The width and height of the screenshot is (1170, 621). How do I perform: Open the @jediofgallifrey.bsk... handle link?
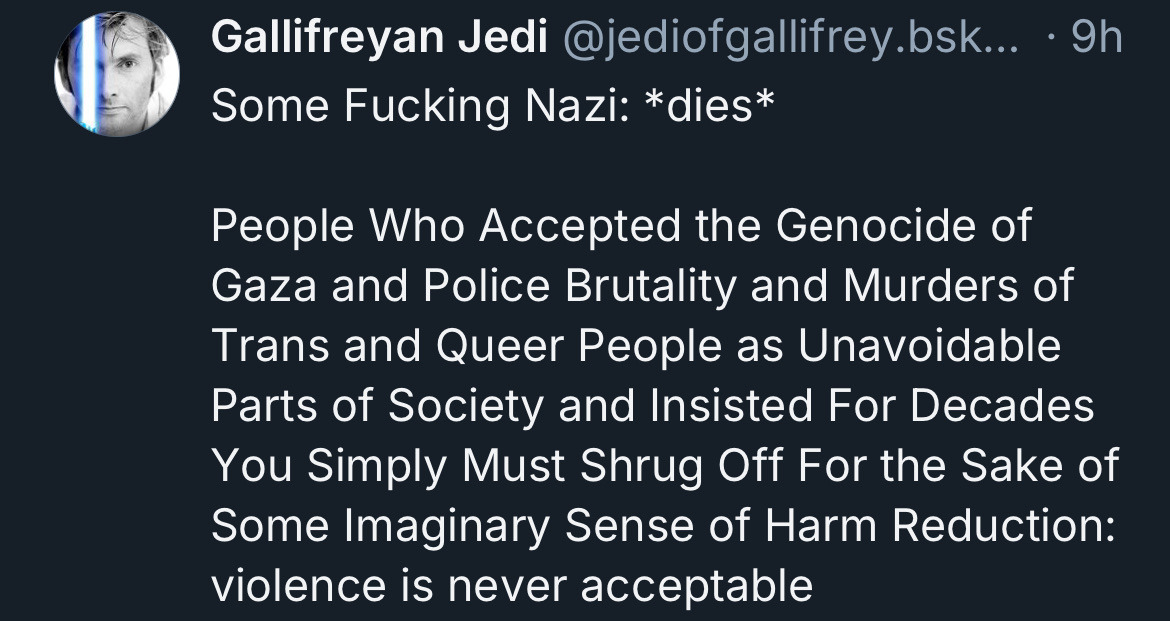coord(781,39)
